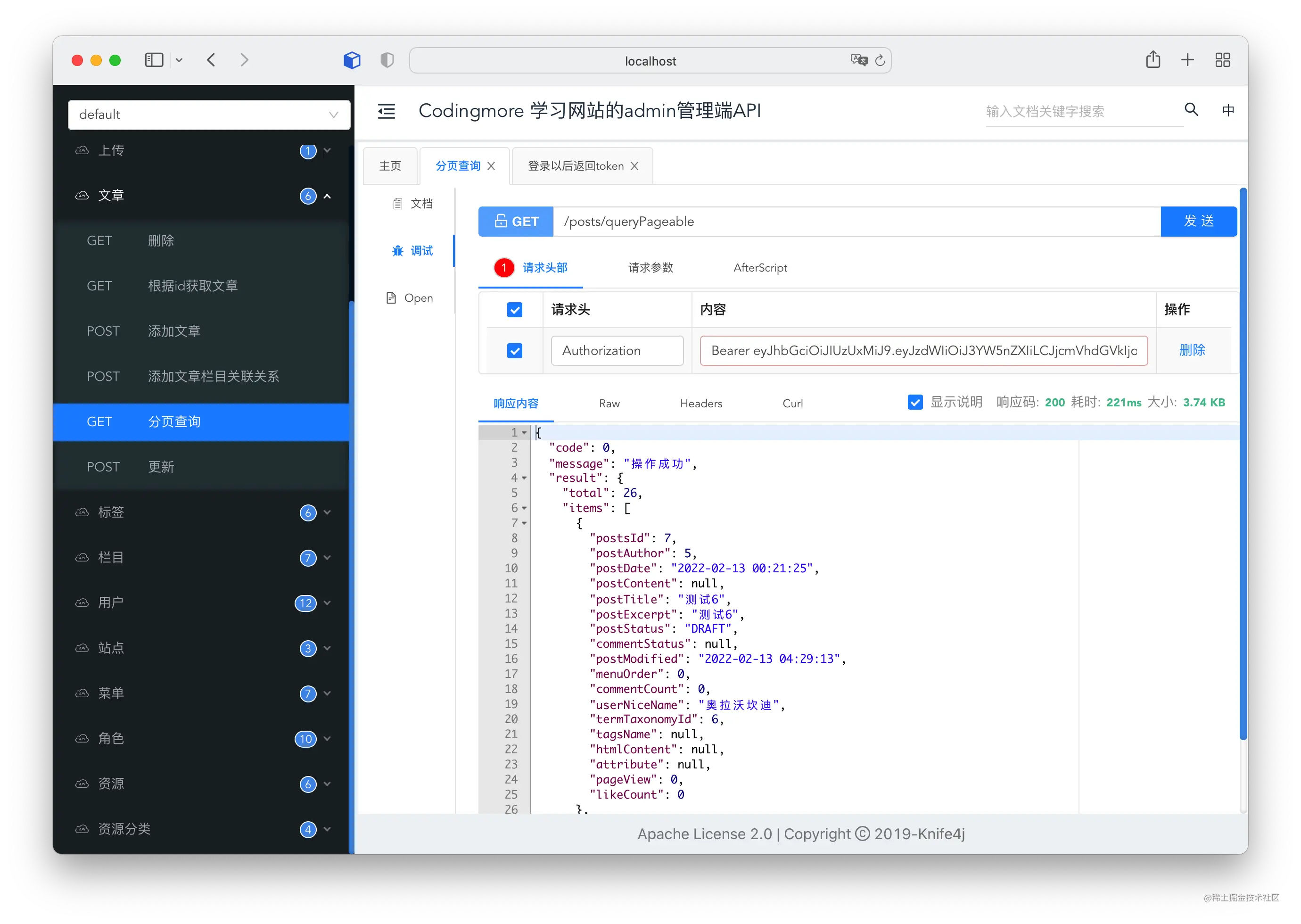Toggle the 显示说明 checkbox
1301x924 pixels.
(915, 403)
